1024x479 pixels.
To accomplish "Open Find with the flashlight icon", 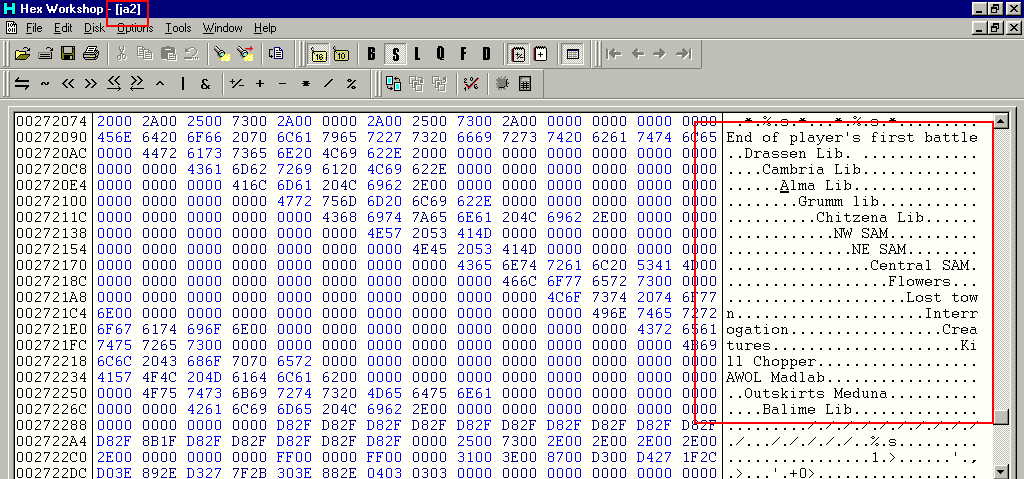I will (x=222, y=54).
